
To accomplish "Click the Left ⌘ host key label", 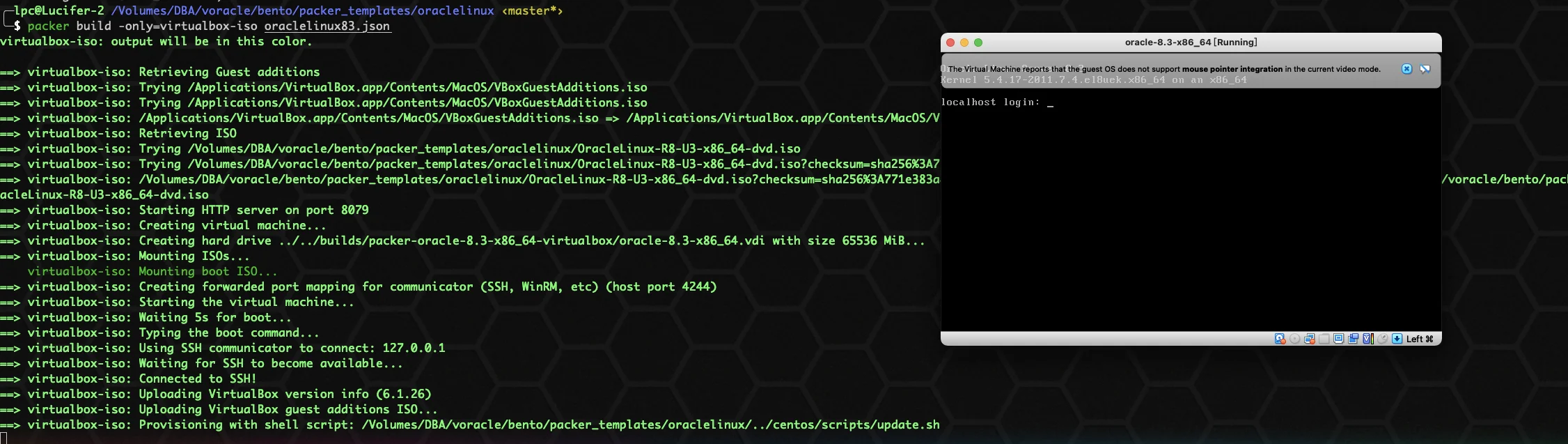I will click(x=1419, y=339).
